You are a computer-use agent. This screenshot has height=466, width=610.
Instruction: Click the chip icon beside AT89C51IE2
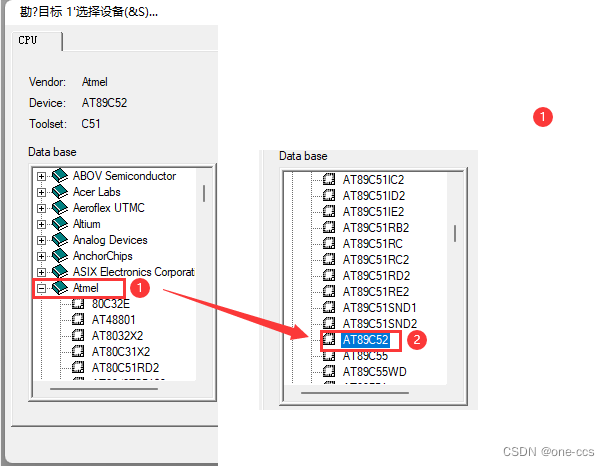point(329,211)
